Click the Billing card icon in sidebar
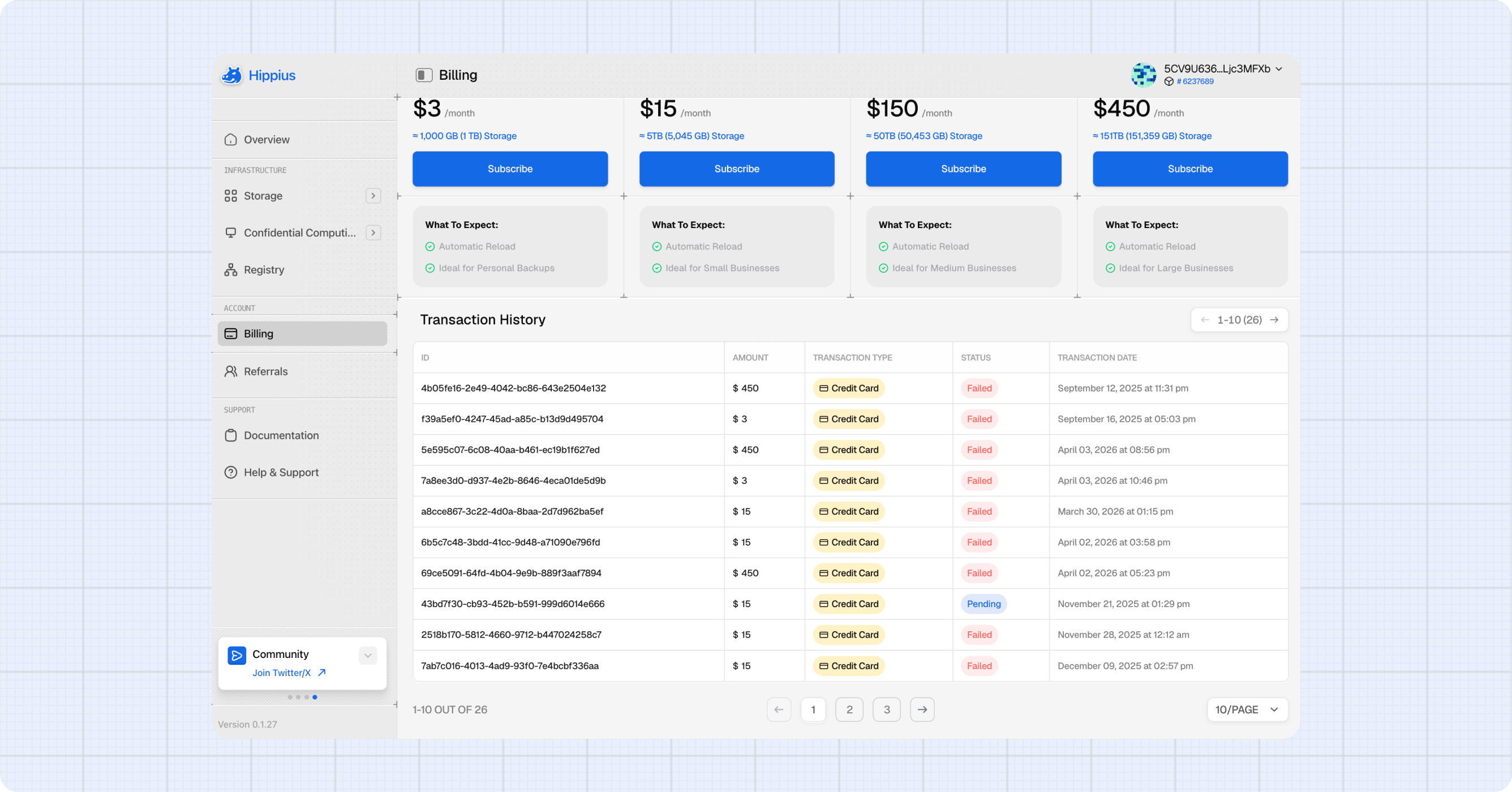This screenshot has width=1512, height=792. point(231,334)
